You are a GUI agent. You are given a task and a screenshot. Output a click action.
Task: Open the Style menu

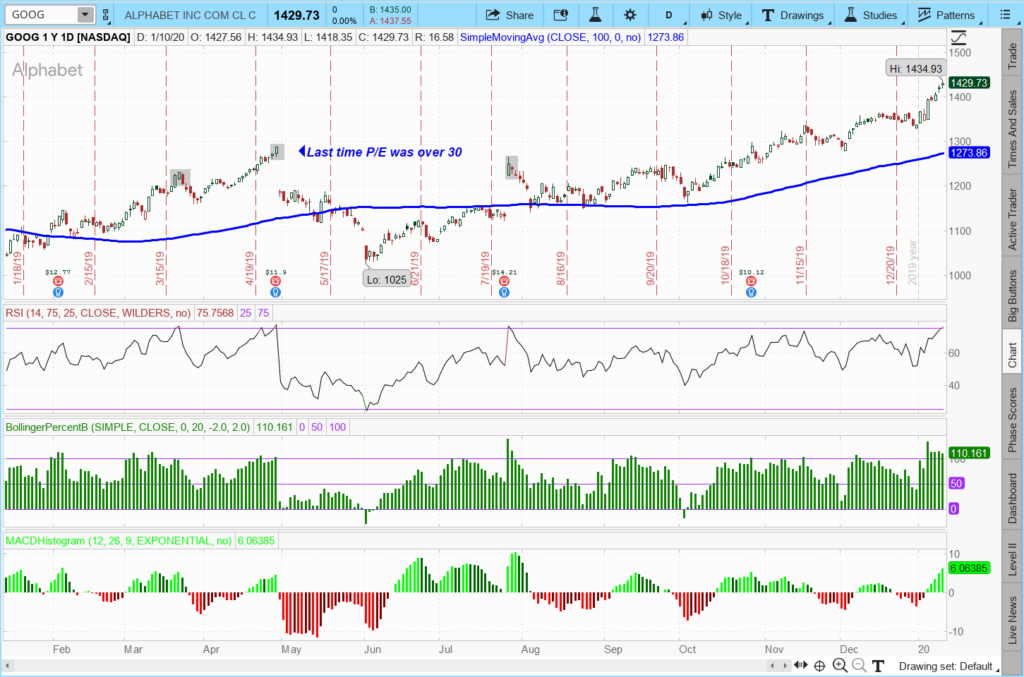(x=721, y=15)
